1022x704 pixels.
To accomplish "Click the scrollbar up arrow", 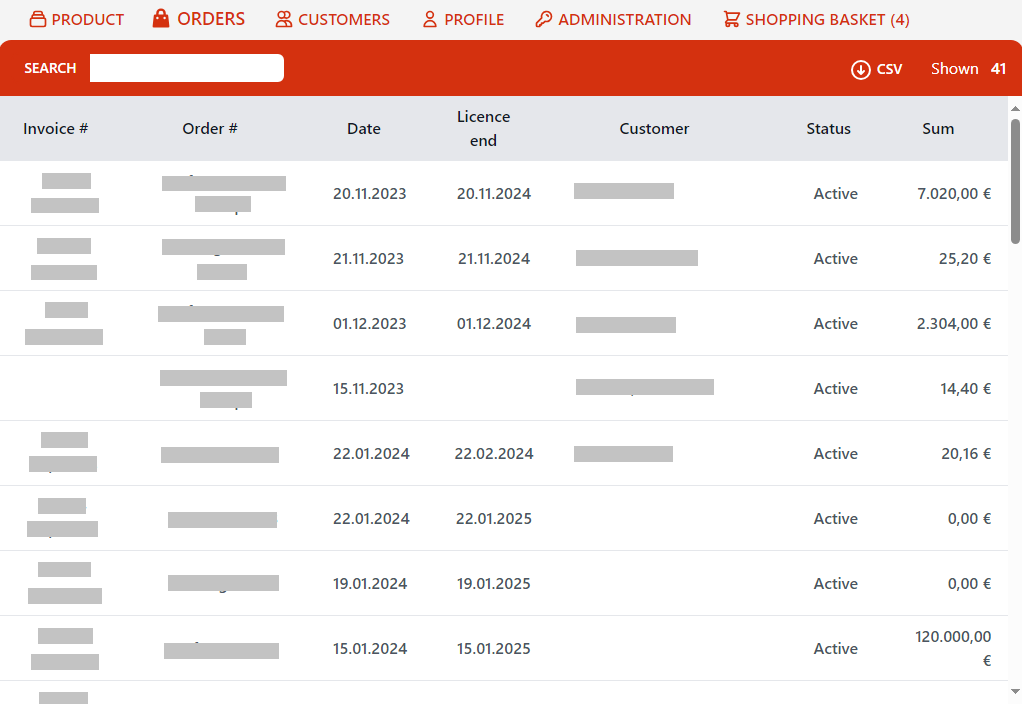I will point(1015,108).
